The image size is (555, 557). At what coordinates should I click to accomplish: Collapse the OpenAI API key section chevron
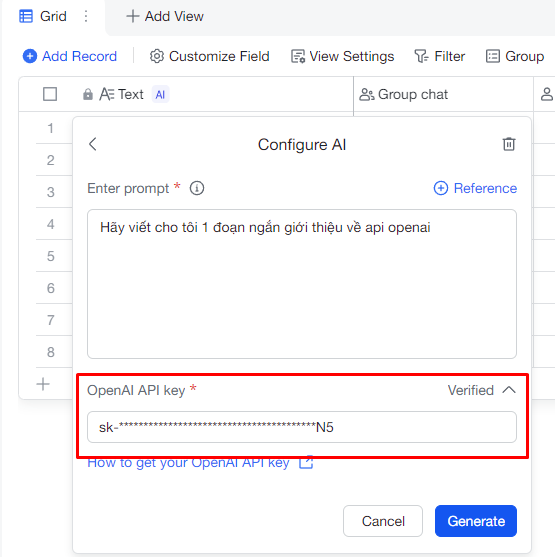tap(509, 390)
